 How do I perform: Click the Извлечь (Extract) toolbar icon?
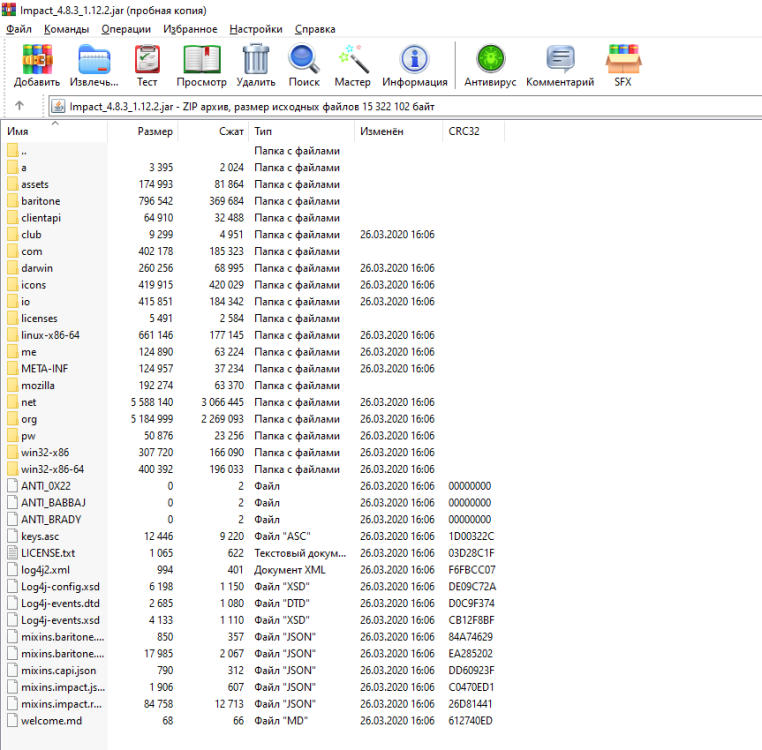pyautogui.click(x=94, y=59)
